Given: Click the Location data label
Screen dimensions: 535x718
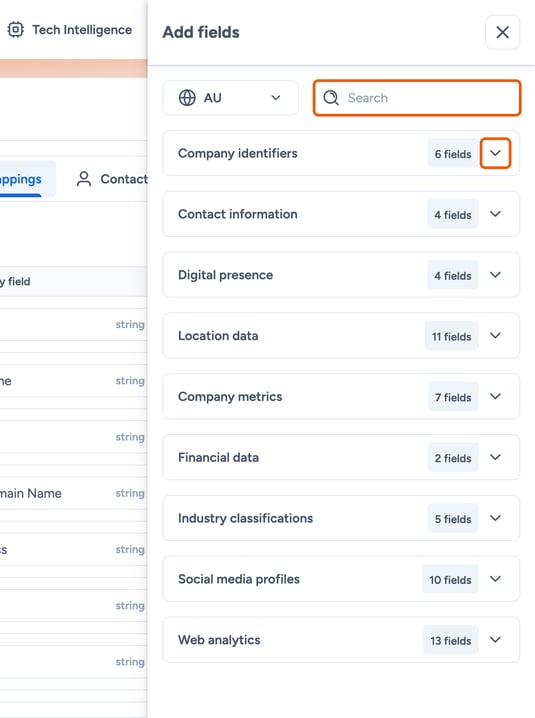Looking at the screenshot, I should [x=218, y=336].
